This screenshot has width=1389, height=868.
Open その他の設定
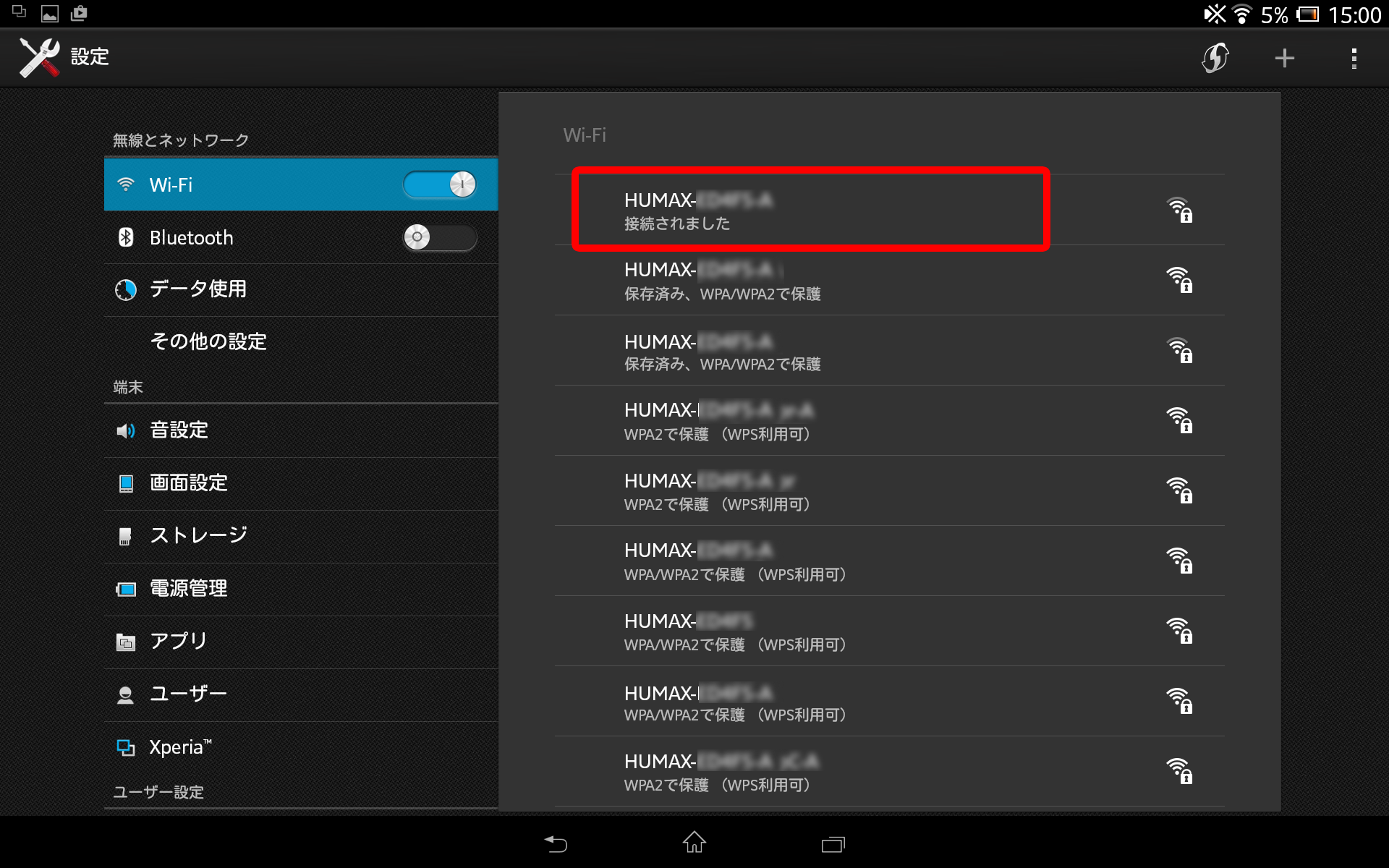[x=301, y=341]
